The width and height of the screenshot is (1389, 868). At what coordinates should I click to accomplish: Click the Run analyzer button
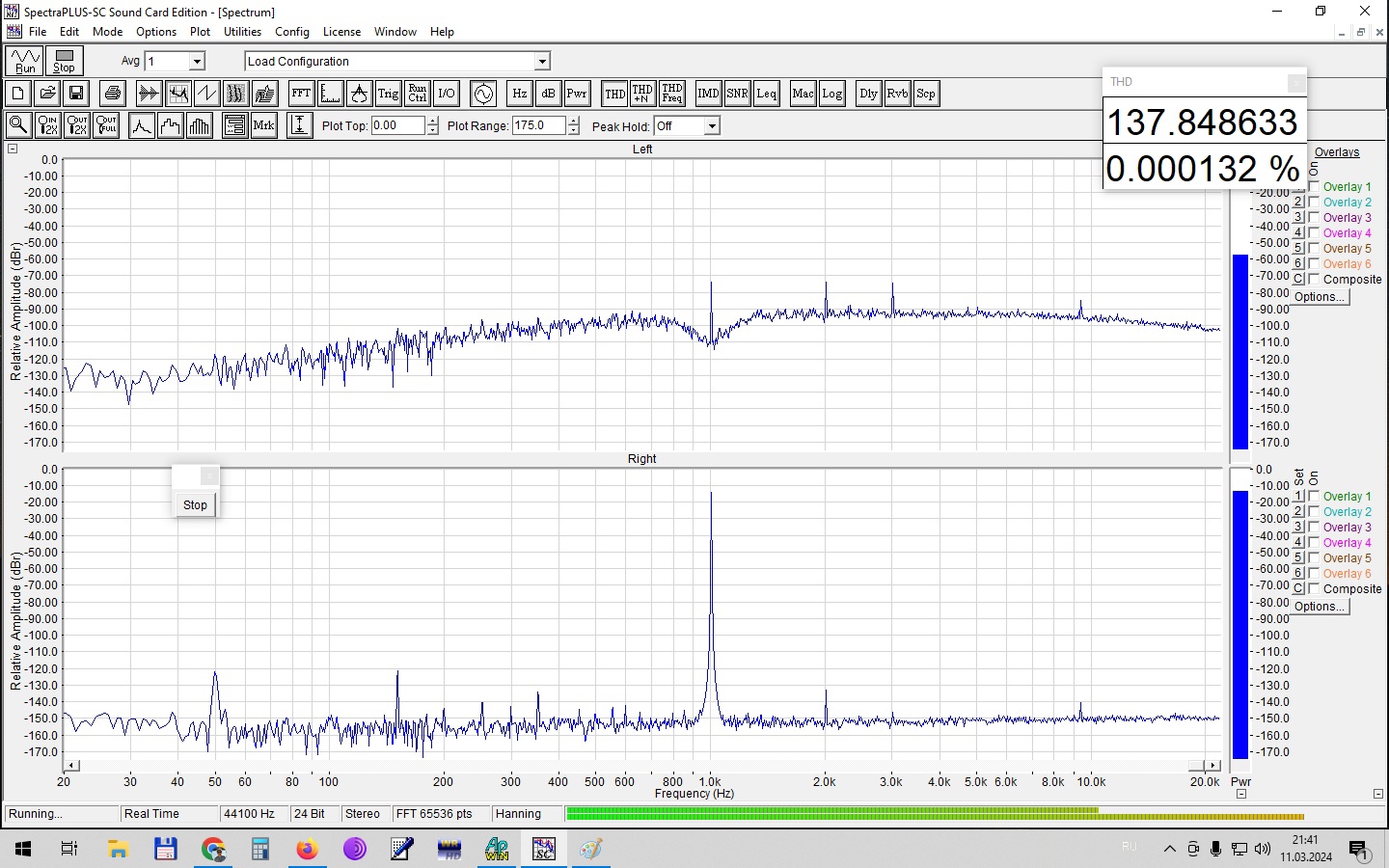(x=25, y=61)
